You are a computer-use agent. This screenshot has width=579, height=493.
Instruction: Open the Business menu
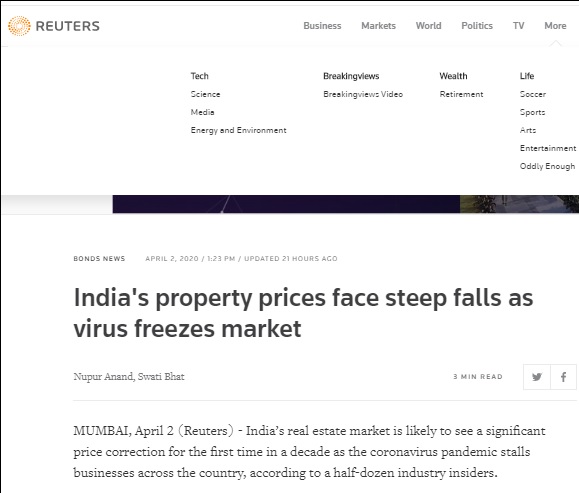[322, 26]
